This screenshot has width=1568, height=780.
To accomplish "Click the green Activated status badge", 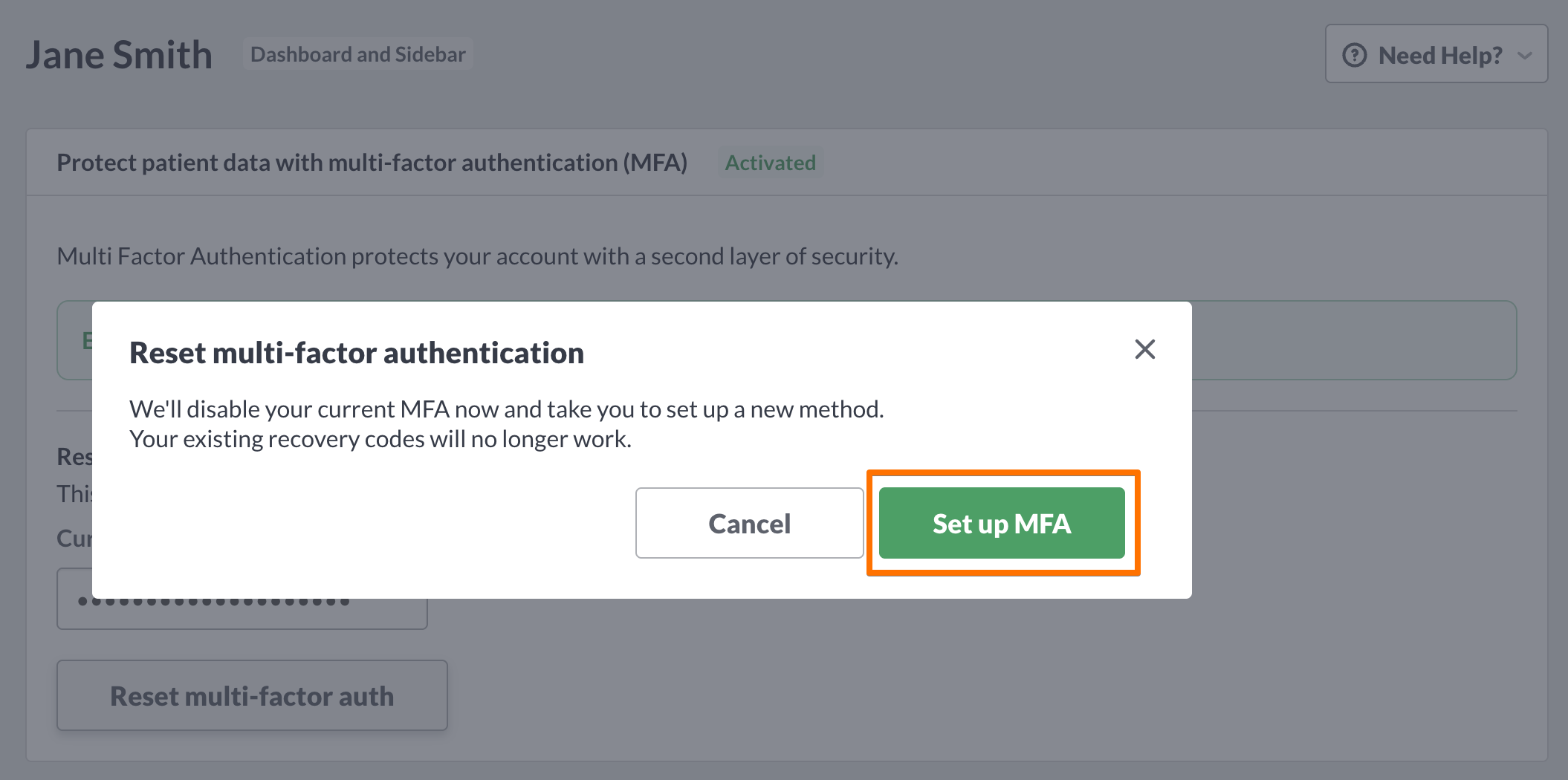I will 771,163.
